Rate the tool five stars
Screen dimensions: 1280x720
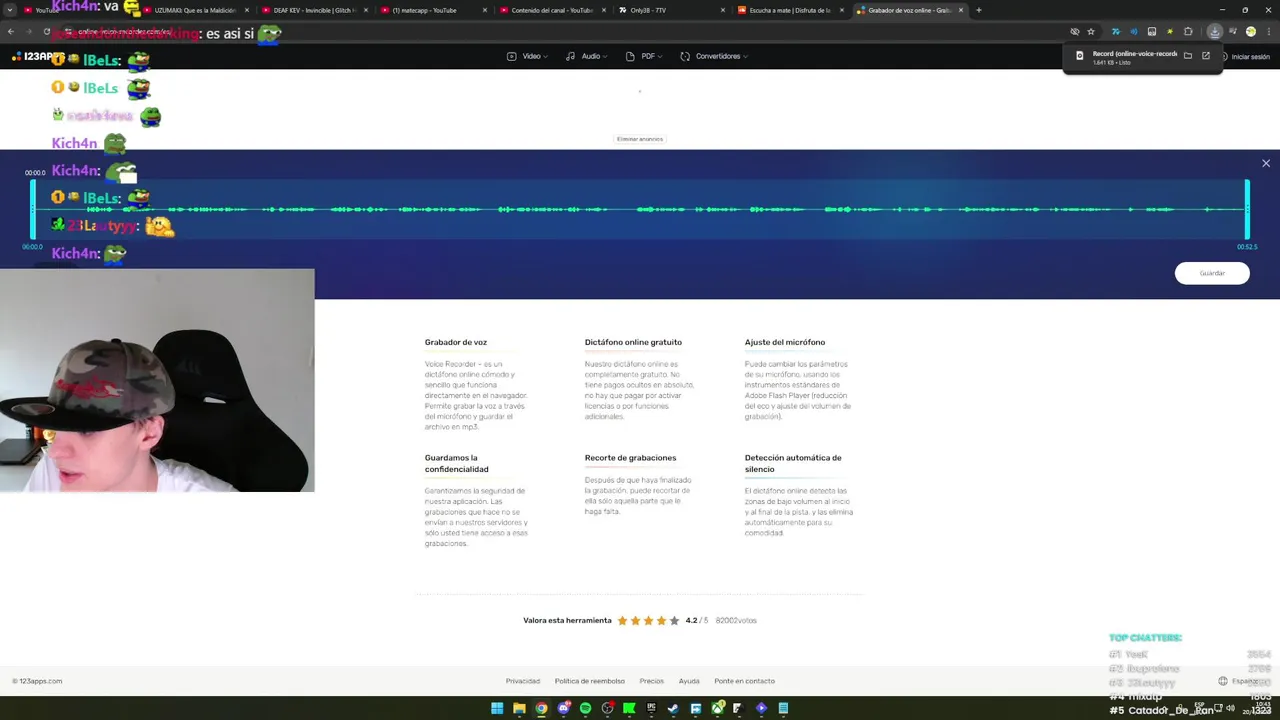tap(674, 620)
